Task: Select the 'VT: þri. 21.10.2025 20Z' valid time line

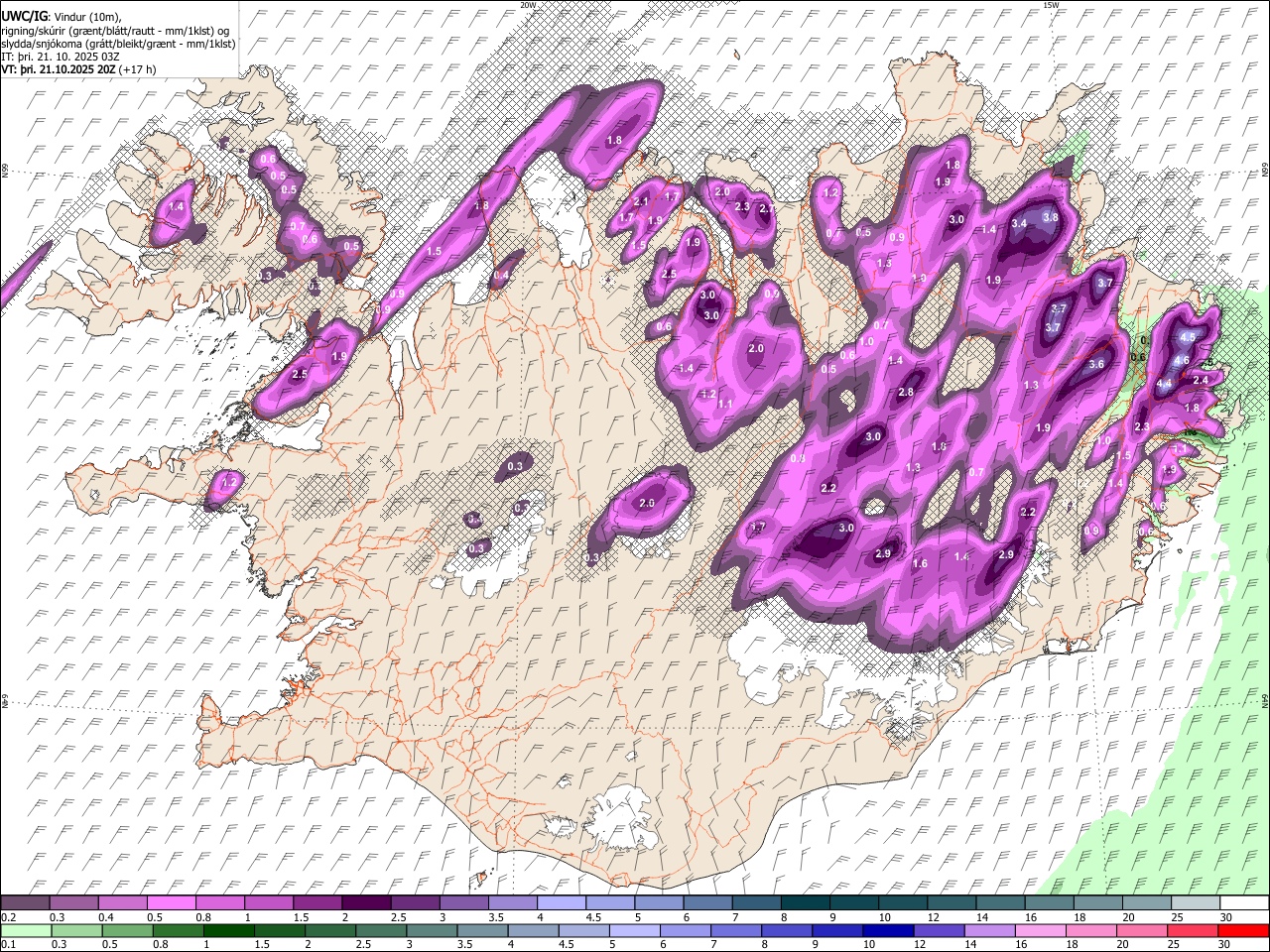Action: point(59,70)
